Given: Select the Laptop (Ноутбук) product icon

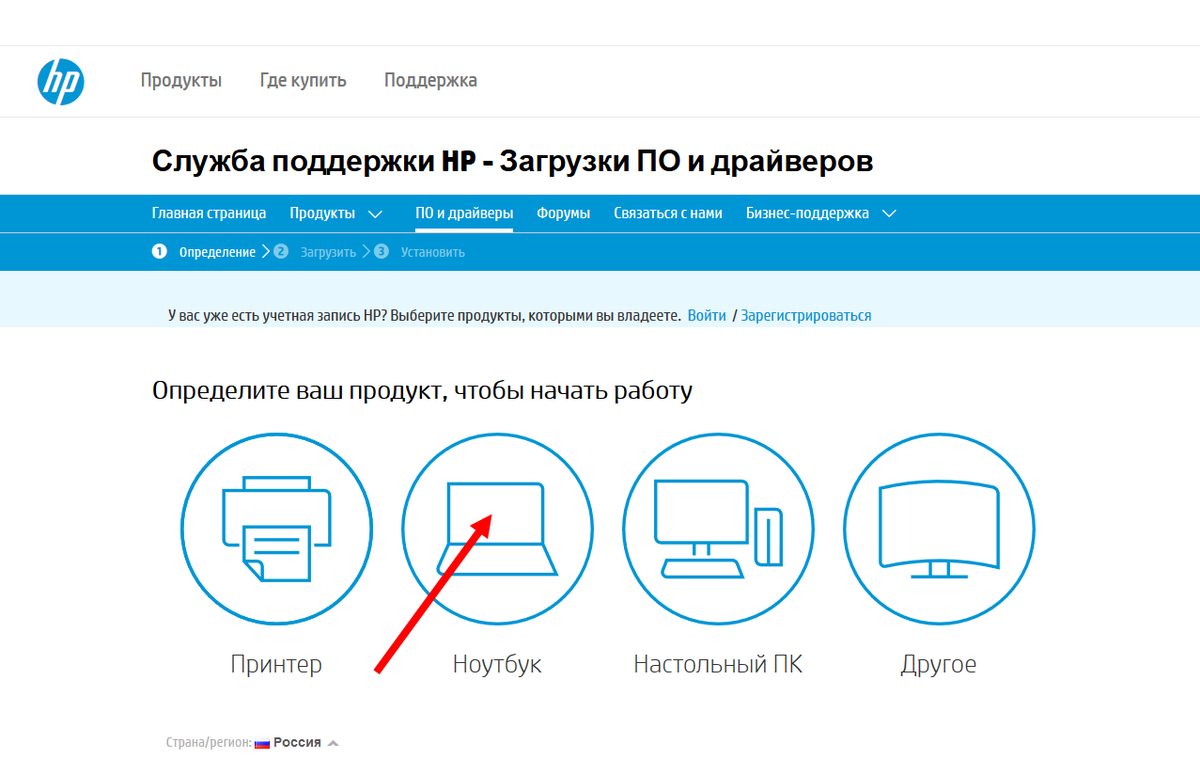Looking at the screenshot, I should point(497,530).
